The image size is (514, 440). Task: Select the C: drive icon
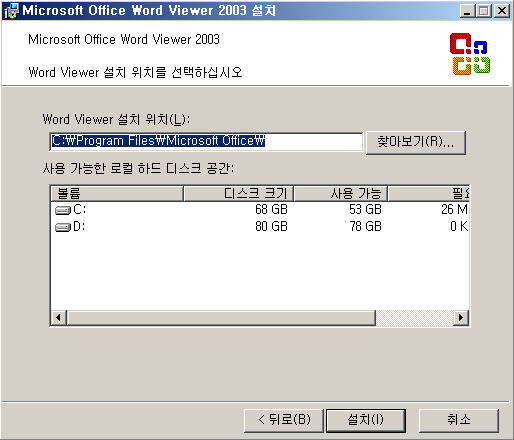pyautogui.click(x=62, y=210)
